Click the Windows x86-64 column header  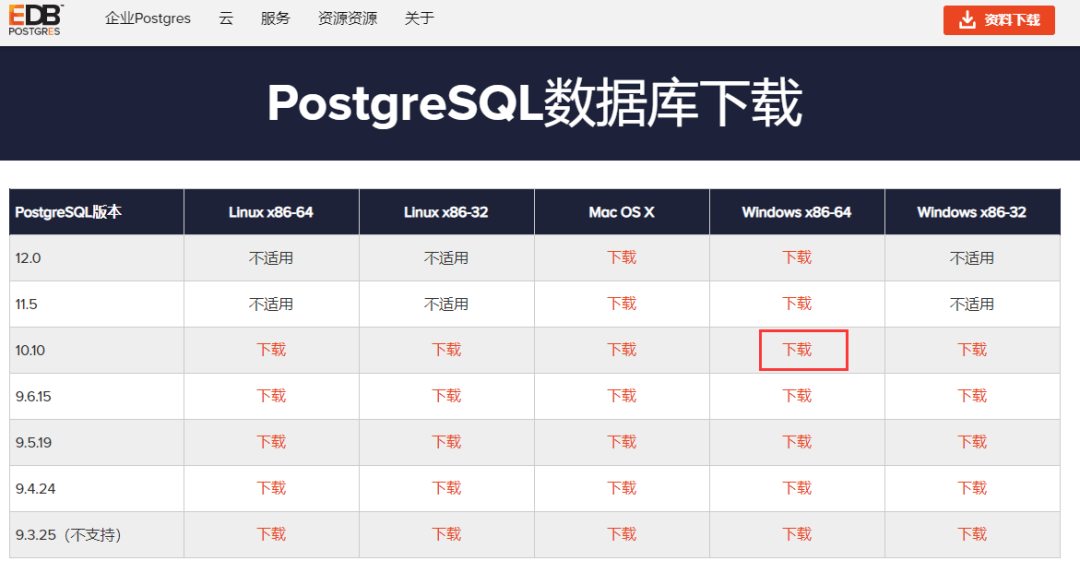coord(797,212)
